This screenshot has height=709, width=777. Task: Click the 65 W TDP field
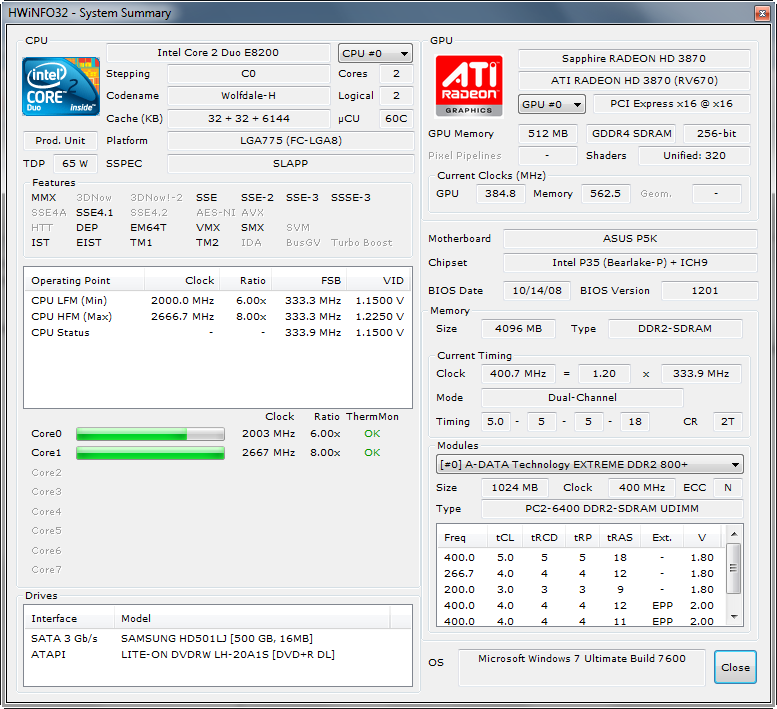point(75,164)
